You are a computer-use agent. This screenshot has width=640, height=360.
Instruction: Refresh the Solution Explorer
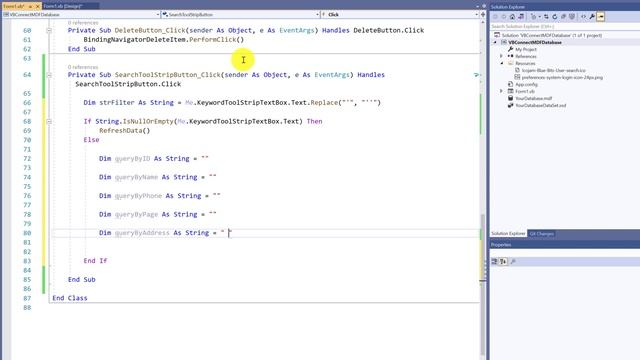[x=555, y=17]
